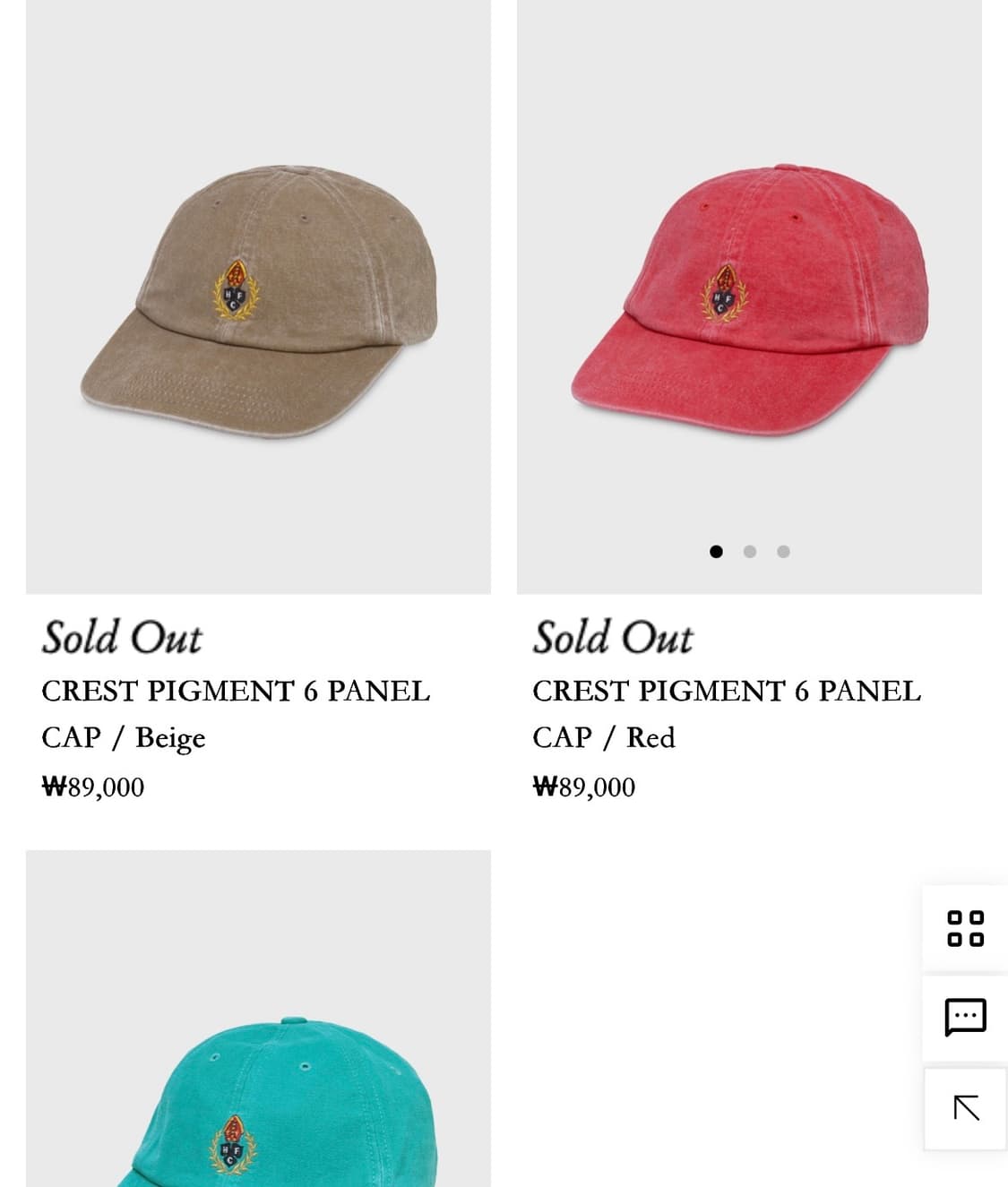Tap Sold Out label above beige cap title
Image resolution: width=1008 pixels, height=1187 pixels.
(122, 638)
